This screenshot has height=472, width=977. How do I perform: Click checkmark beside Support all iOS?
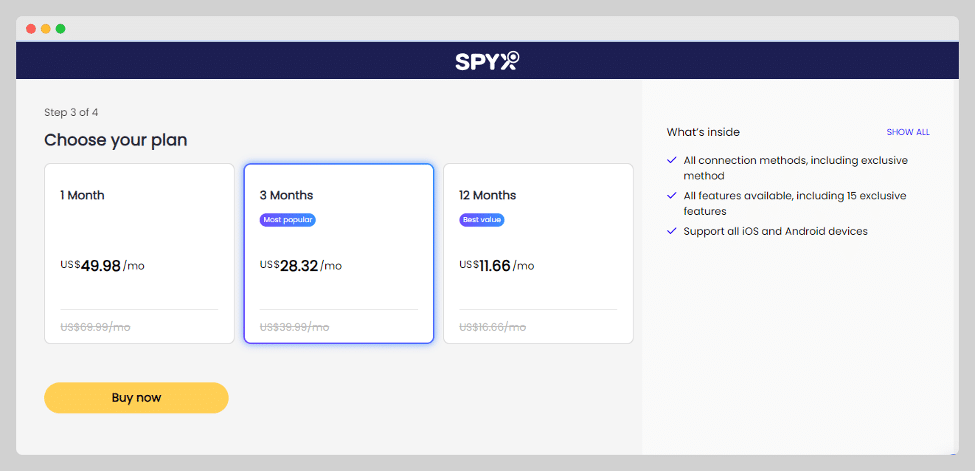click(x=672, y=231)
